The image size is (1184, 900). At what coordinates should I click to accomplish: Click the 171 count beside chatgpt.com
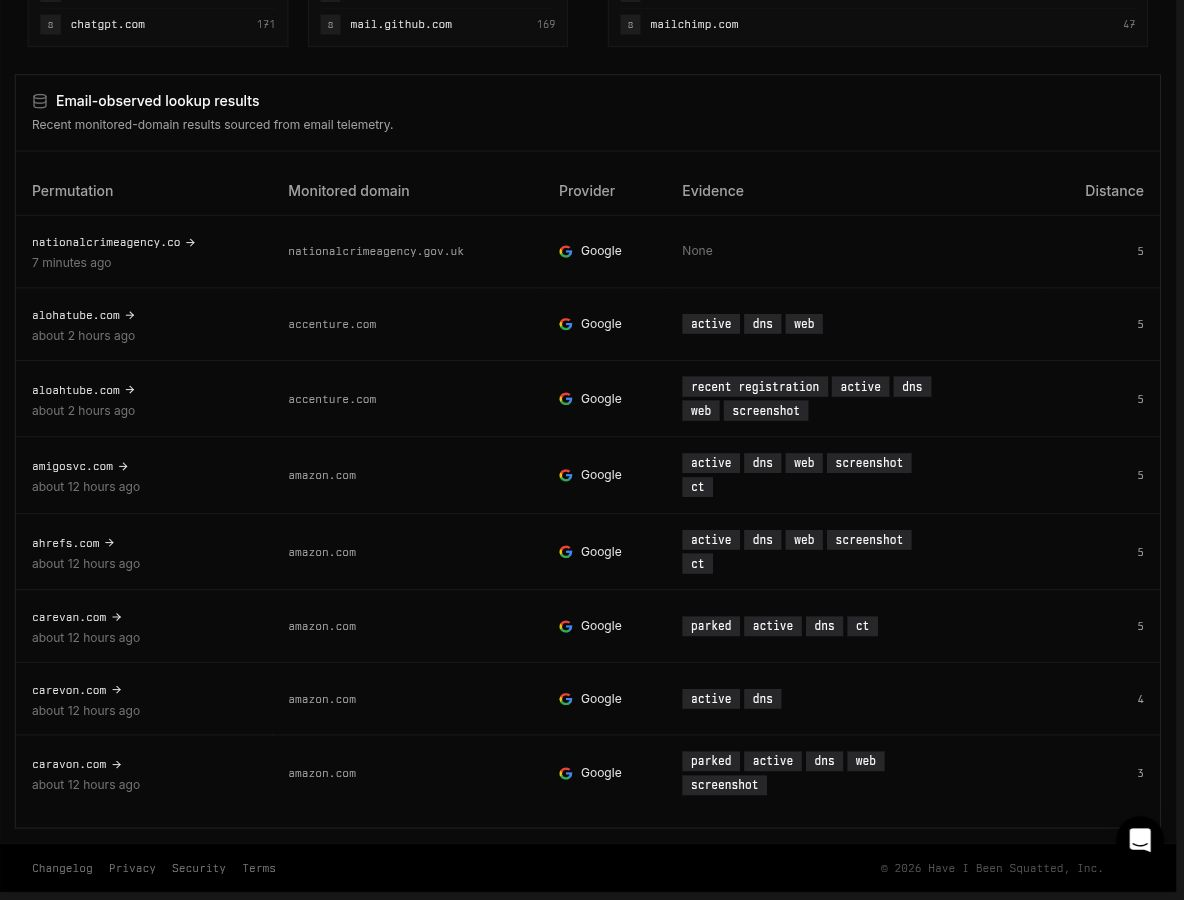pos(266,24)
